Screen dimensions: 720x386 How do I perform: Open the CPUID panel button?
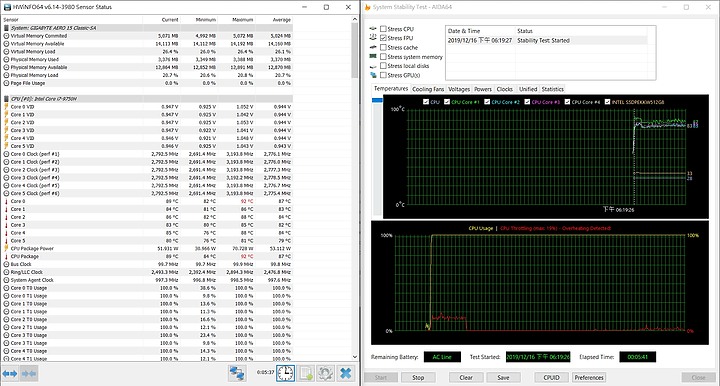click(551, 377)
